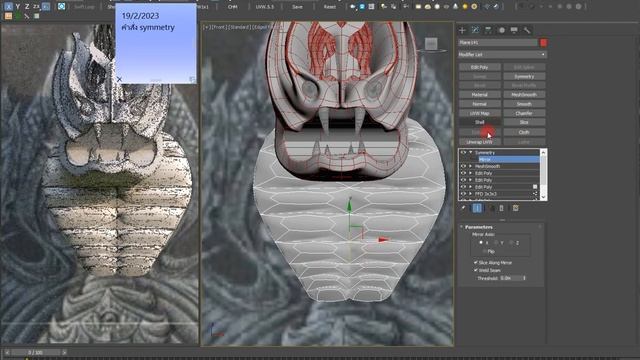Toggle Show End Result icon under the stack
This screenshot has height=360, width=640.
click(477, 208)
